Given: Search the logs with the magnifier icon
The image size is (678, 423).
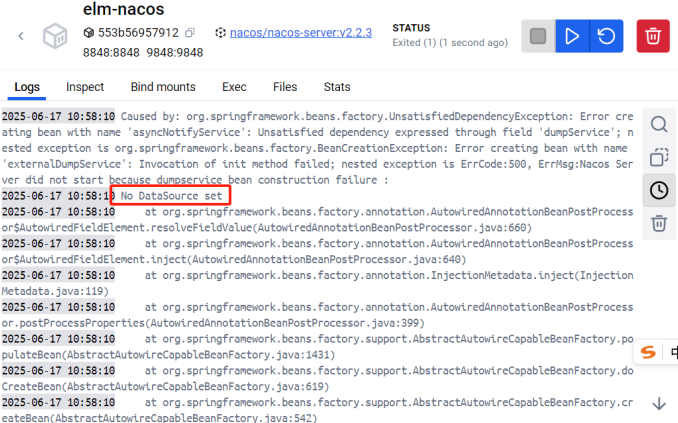Looking at the screenshot, I should click(x=659, y=125).
